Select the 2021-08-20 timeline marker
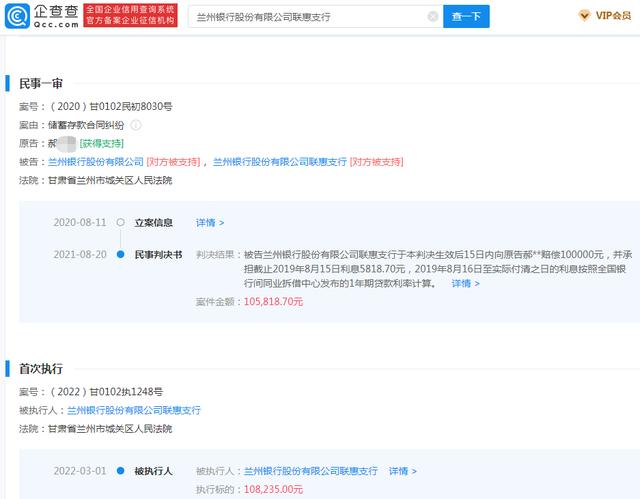Viewport: 640px width, 499px height. [120, 255]
